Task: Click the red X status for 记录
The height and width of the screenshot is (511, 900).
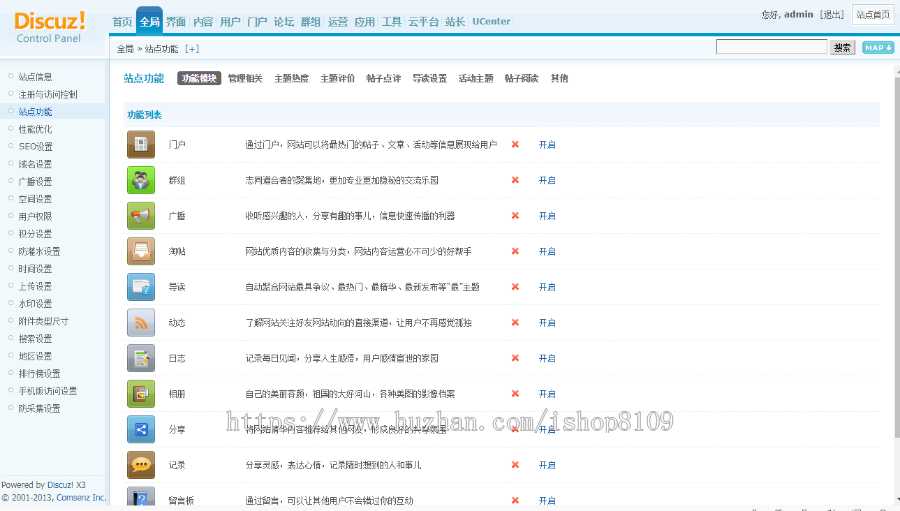Action: [x=515, y=465]
